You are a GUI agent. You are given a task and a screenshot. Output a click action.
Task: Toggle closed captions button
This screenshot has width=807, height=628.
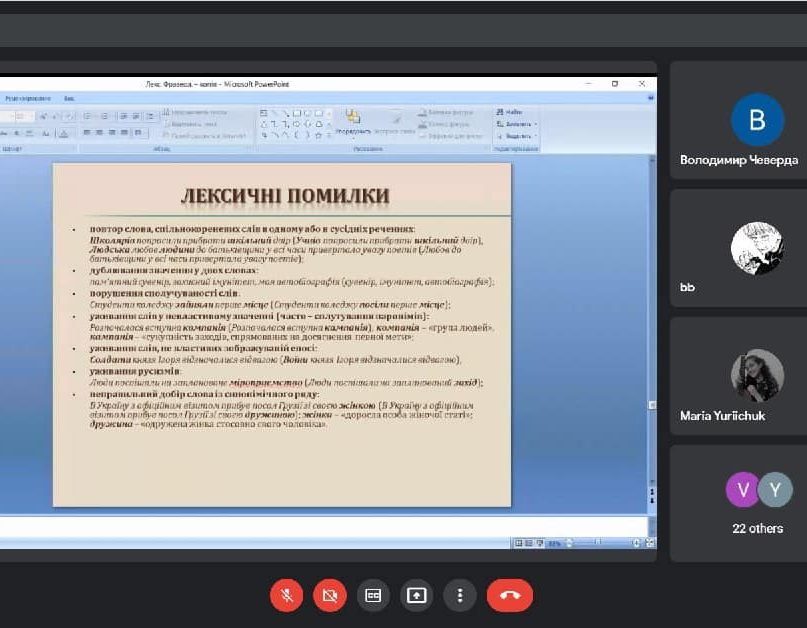pos(373,595)
